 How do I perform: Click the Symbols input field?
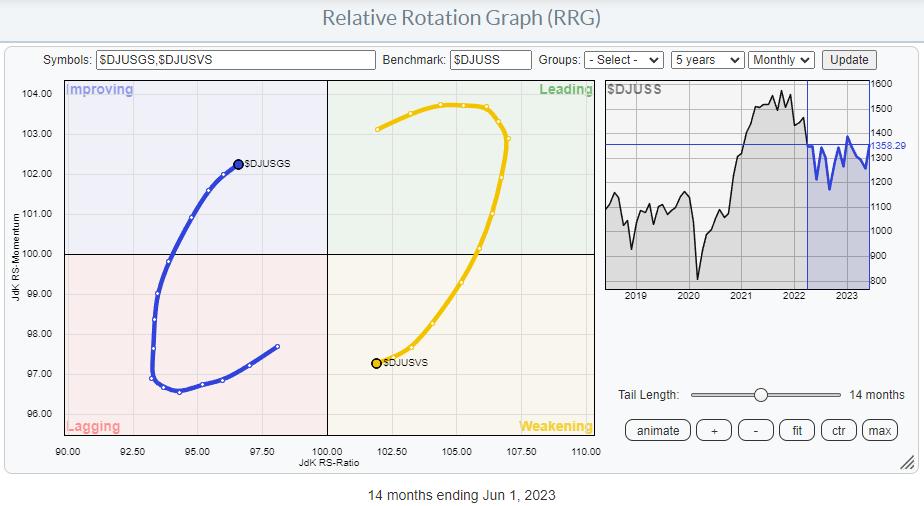(235, 60)
